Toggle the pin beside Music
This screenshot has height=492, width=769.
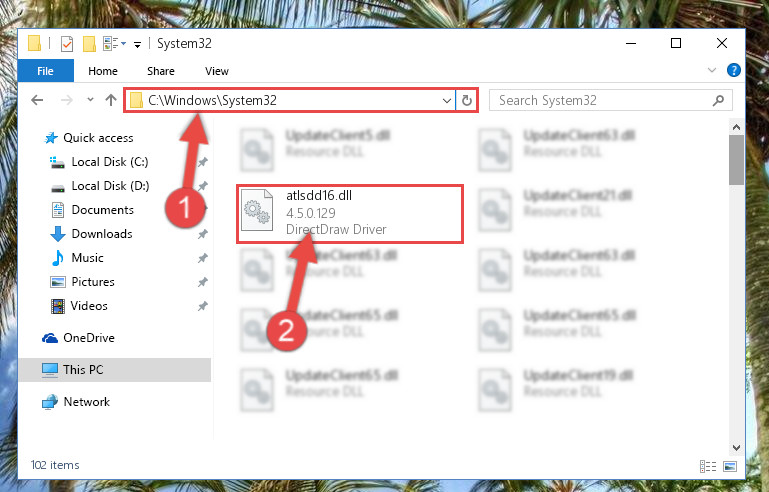202,258
